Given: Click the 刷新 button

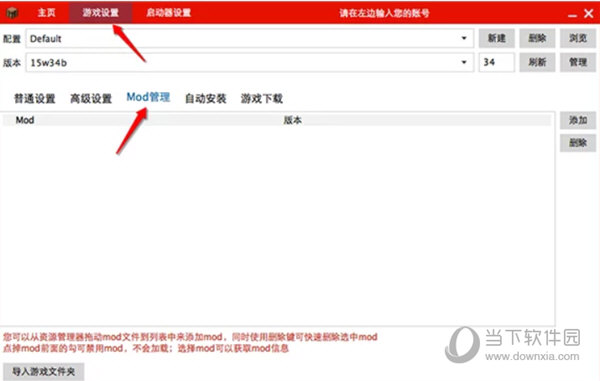Looking at the screenshot, I should point(537,62).
